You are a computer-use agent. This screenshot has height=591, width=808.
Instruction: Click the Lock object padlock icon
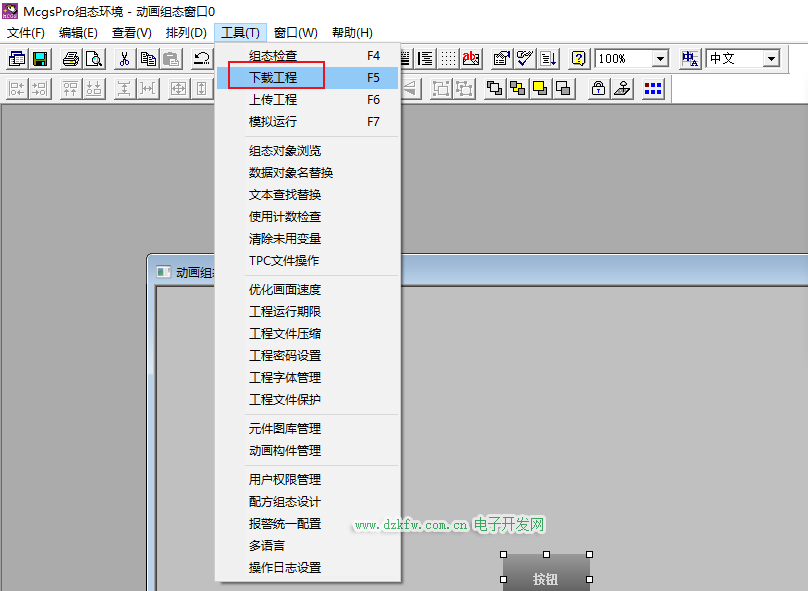(598, 88)
